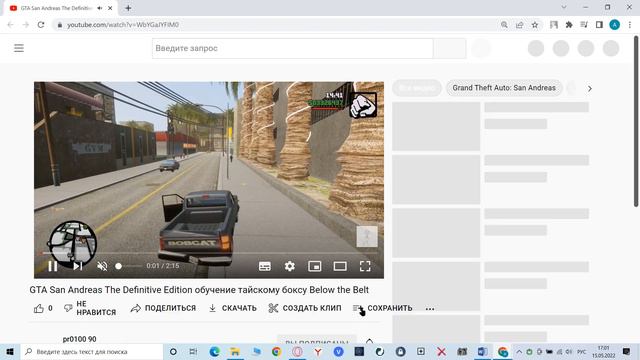Viewport: 640px width, 360px height.
Task: Open channel pr0100 90
Action: [80, 339]
